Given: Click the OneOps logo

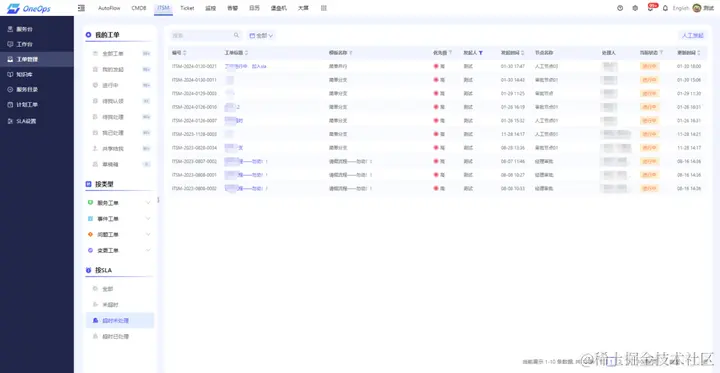Looking at the screenshot, I should (28, 8).
